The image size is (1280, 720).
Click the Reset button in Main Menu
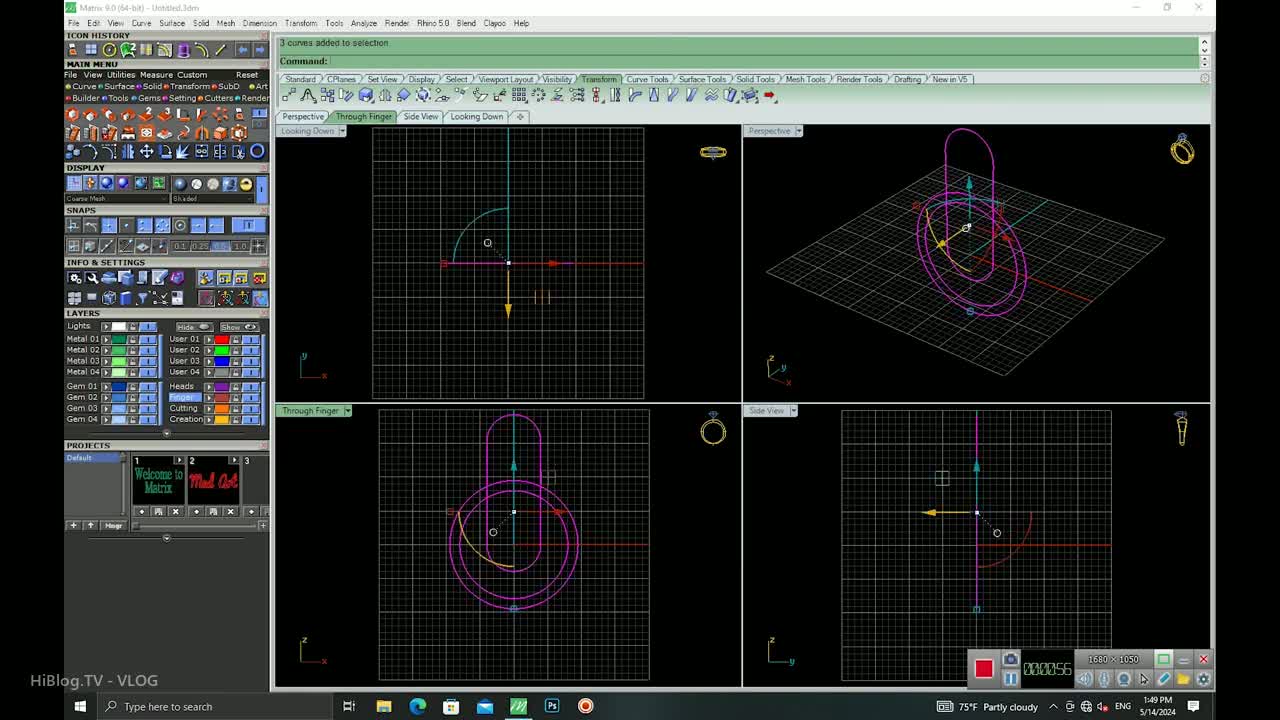247,75
